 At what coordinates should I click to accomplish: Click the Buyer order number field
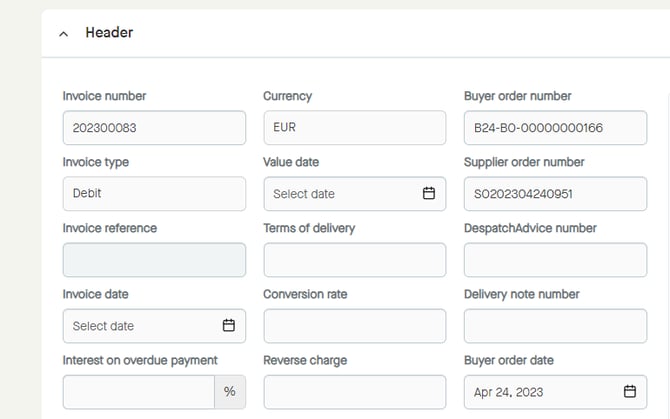[x=555, y=128]
